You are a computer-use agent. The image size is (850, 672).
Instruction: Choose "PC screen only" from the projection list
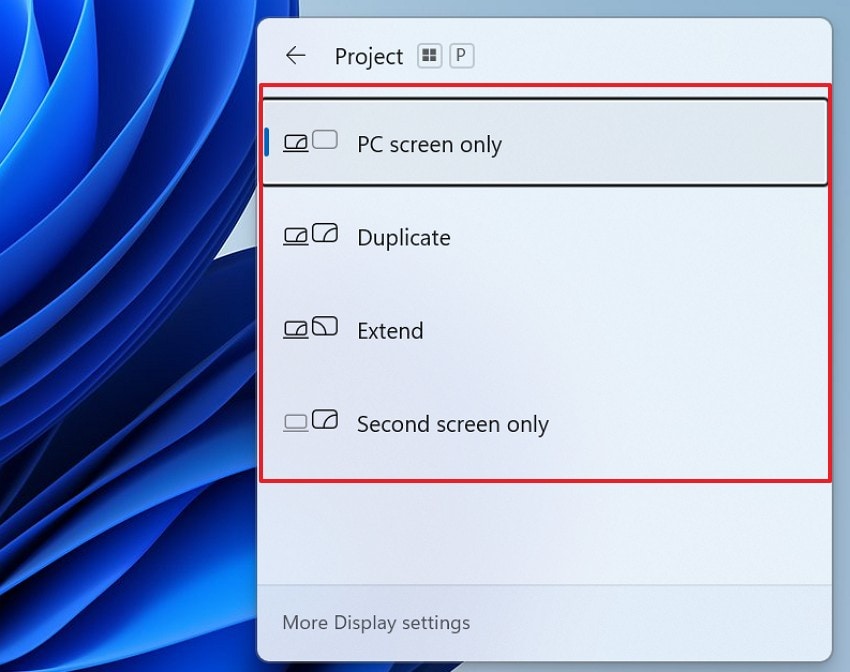point(429,145)
